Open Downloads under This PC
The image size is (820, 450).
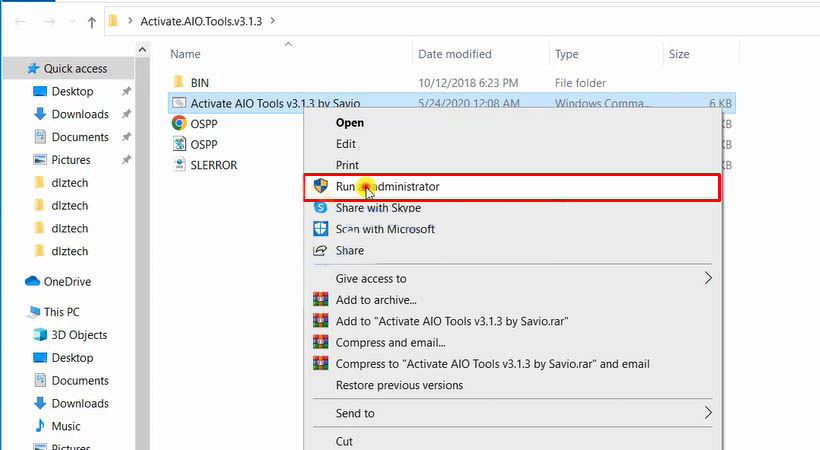click(80, 403)
